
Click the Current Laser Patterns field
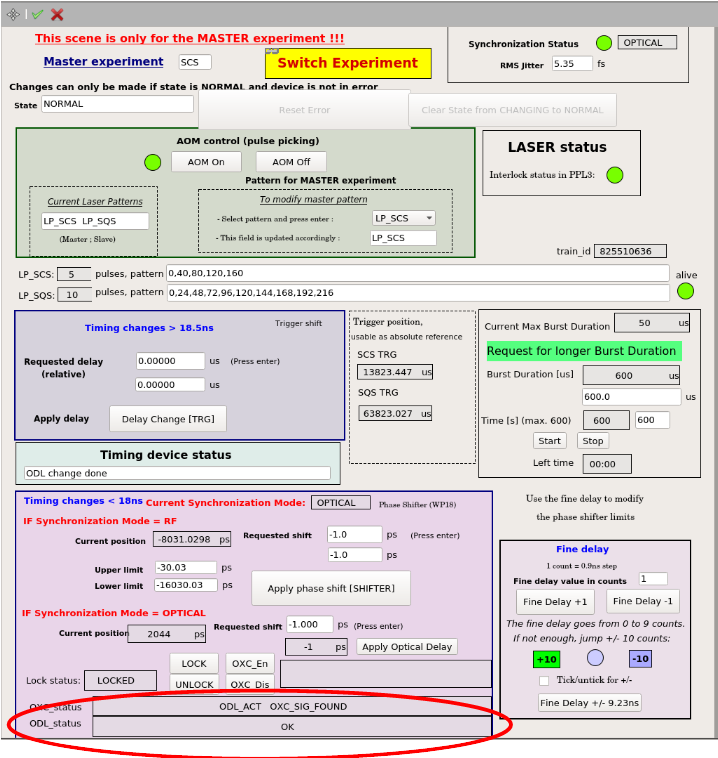pyautogui.click(x=95, y=221)
